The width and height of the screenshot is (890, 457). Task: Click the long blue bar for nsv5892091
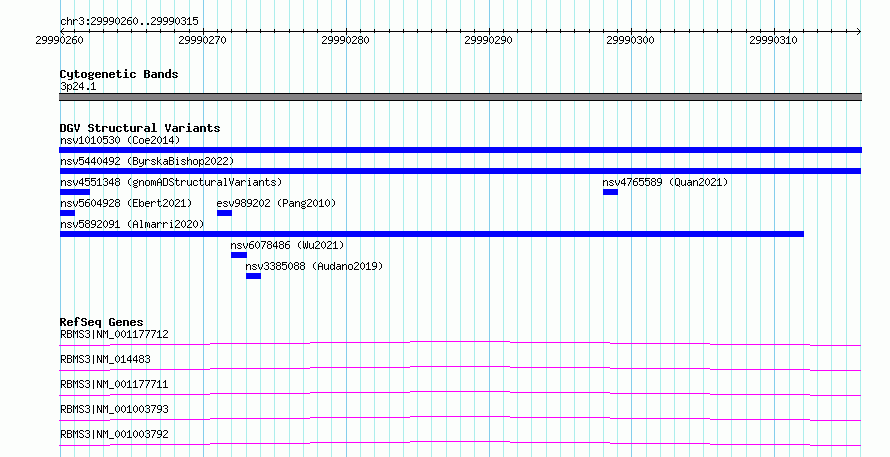[x=432, y=234]
